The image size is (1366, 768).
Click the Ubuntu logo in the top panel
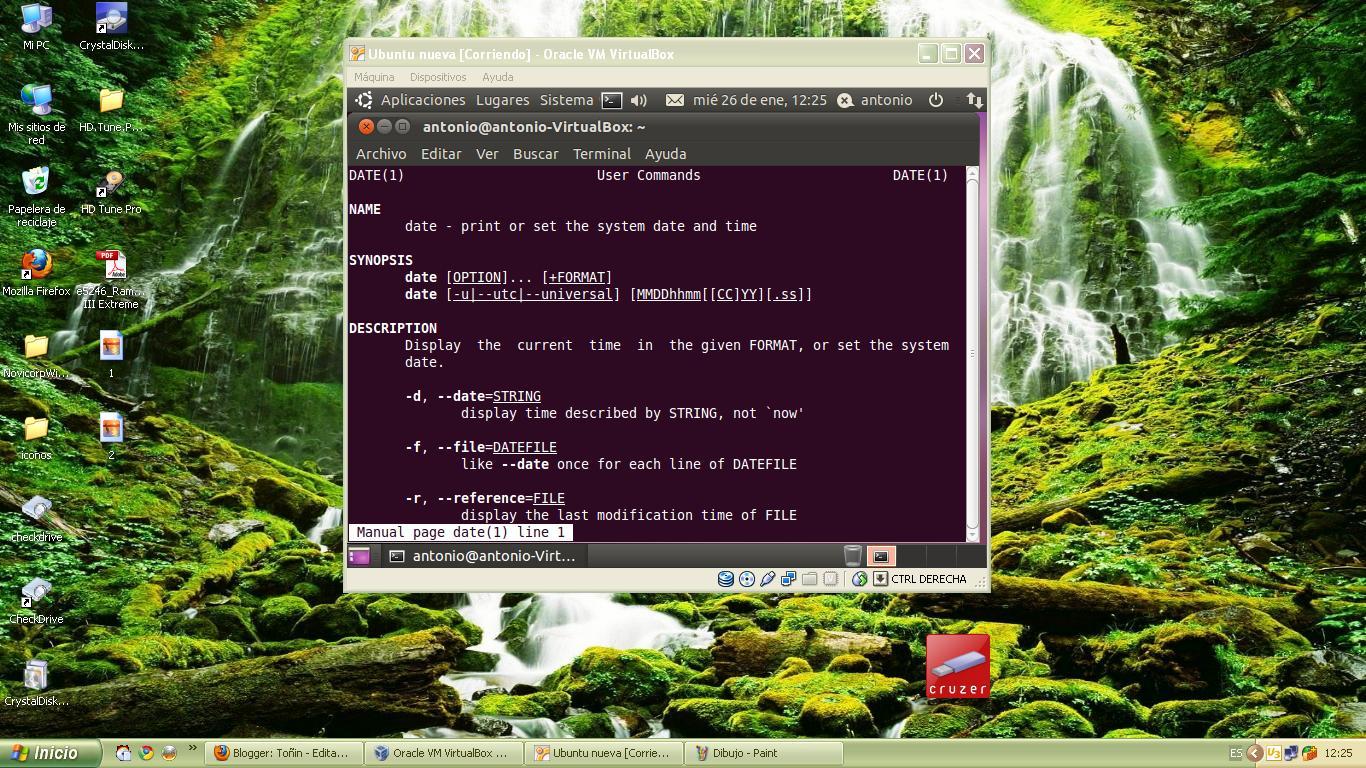364,100
